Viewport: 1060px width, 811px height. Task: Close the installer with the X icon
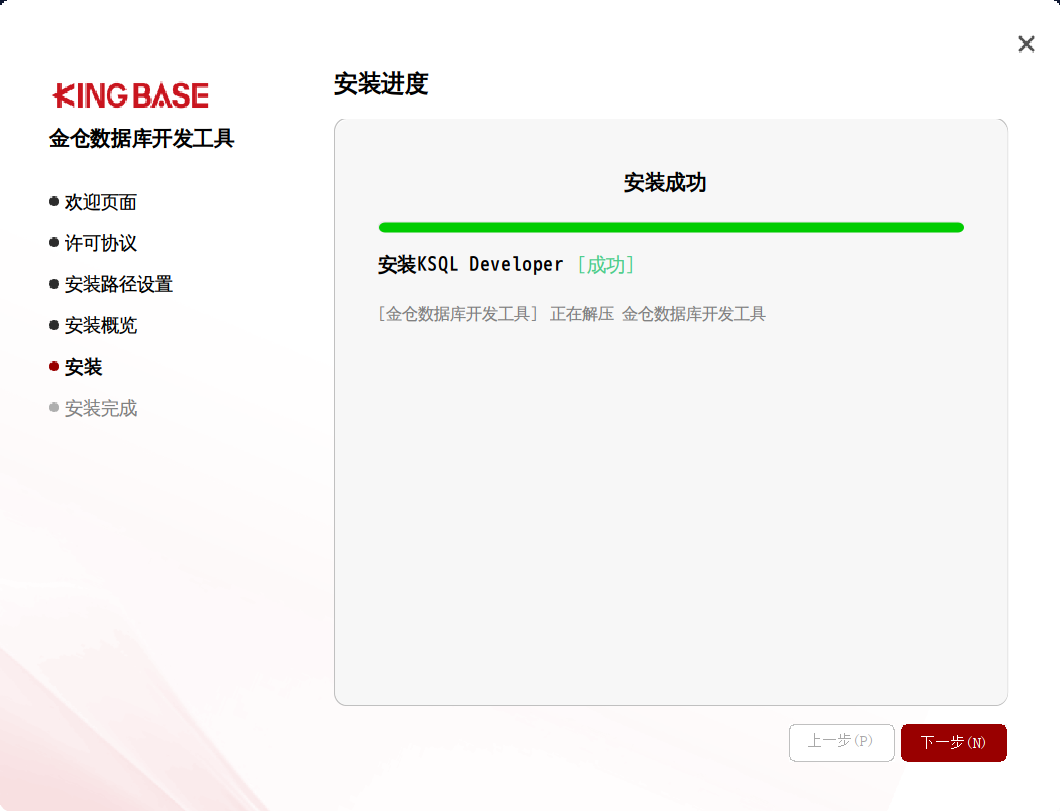[1026, 44]
